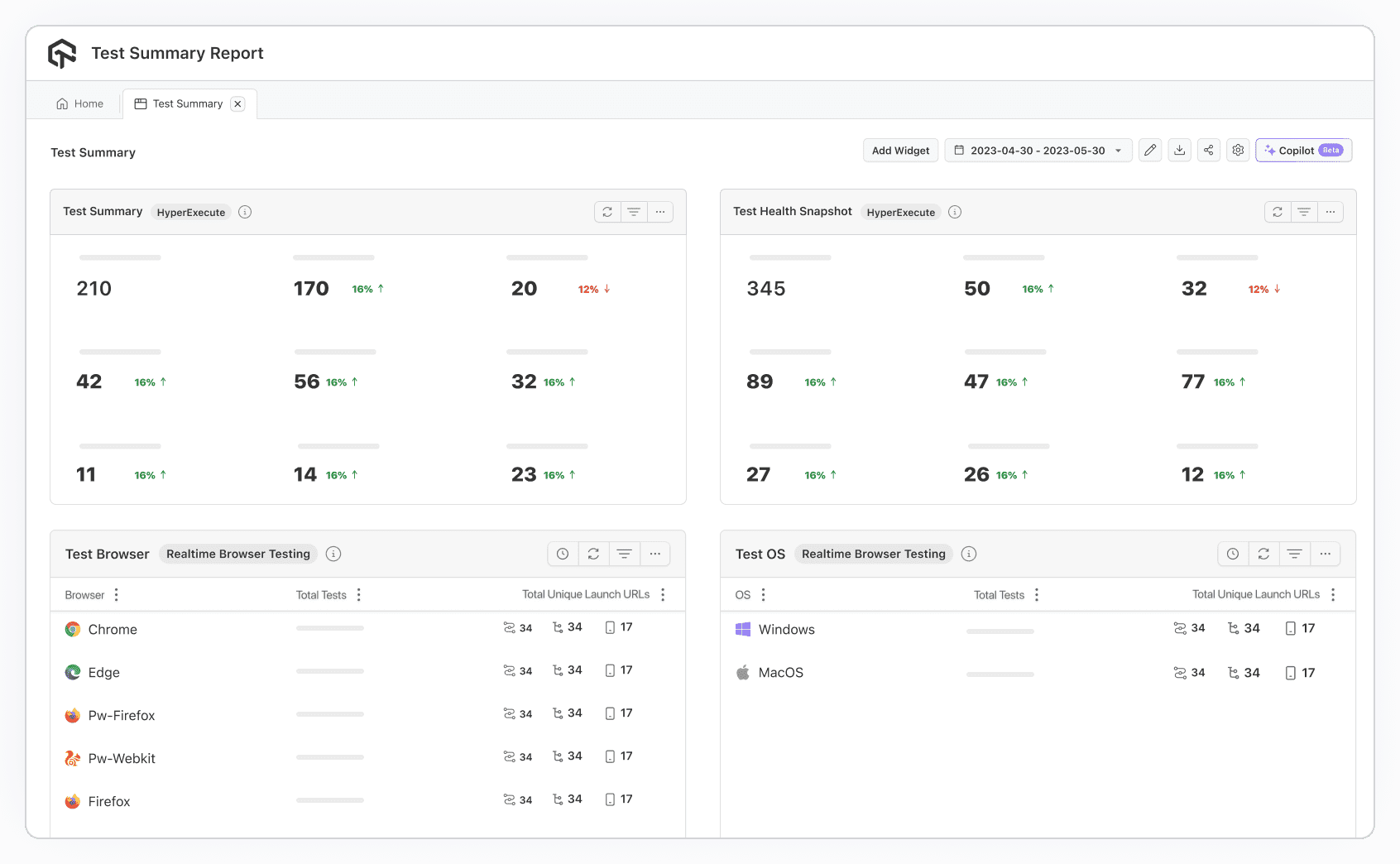Open the Browser column options menu

(117, 594)
